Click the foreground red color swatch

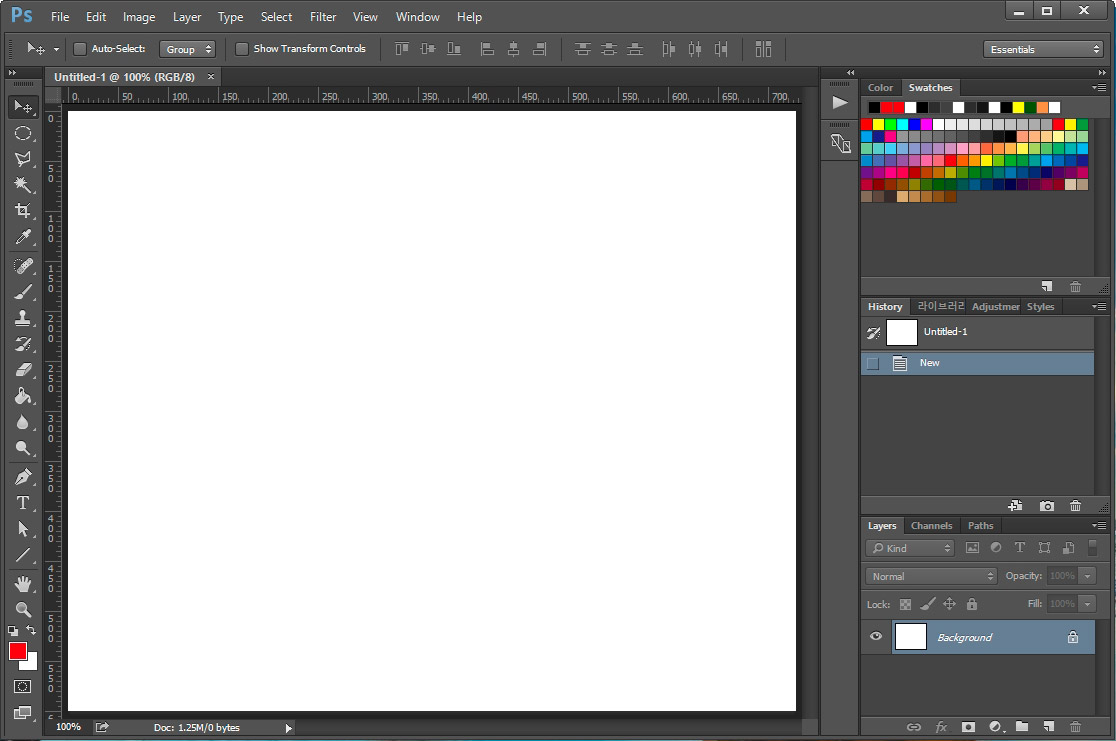[16, 650]
